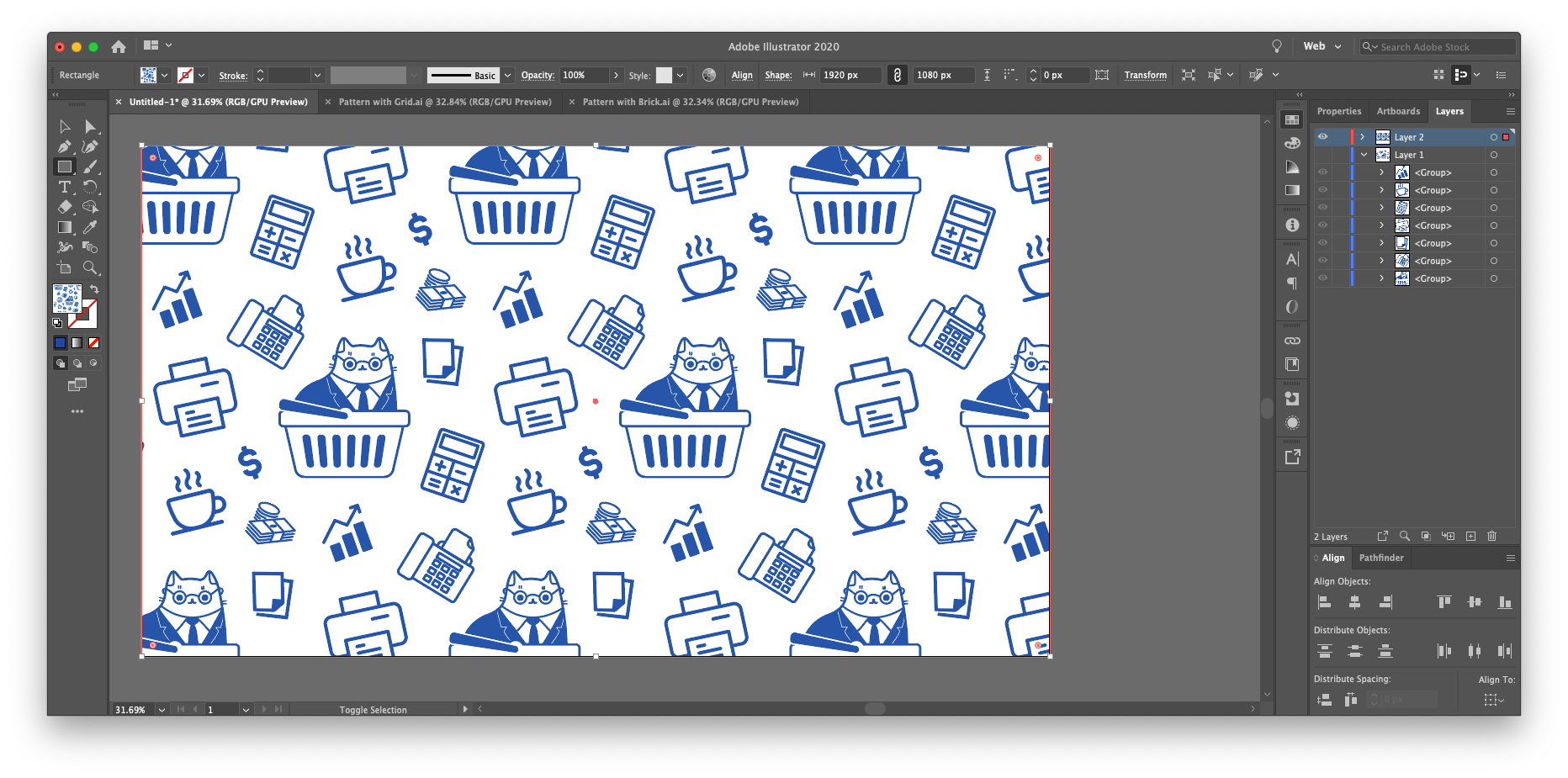Click the Search Adobe Stock field
This screenshot has width=1568, height=778.
tap(1438, 46)
